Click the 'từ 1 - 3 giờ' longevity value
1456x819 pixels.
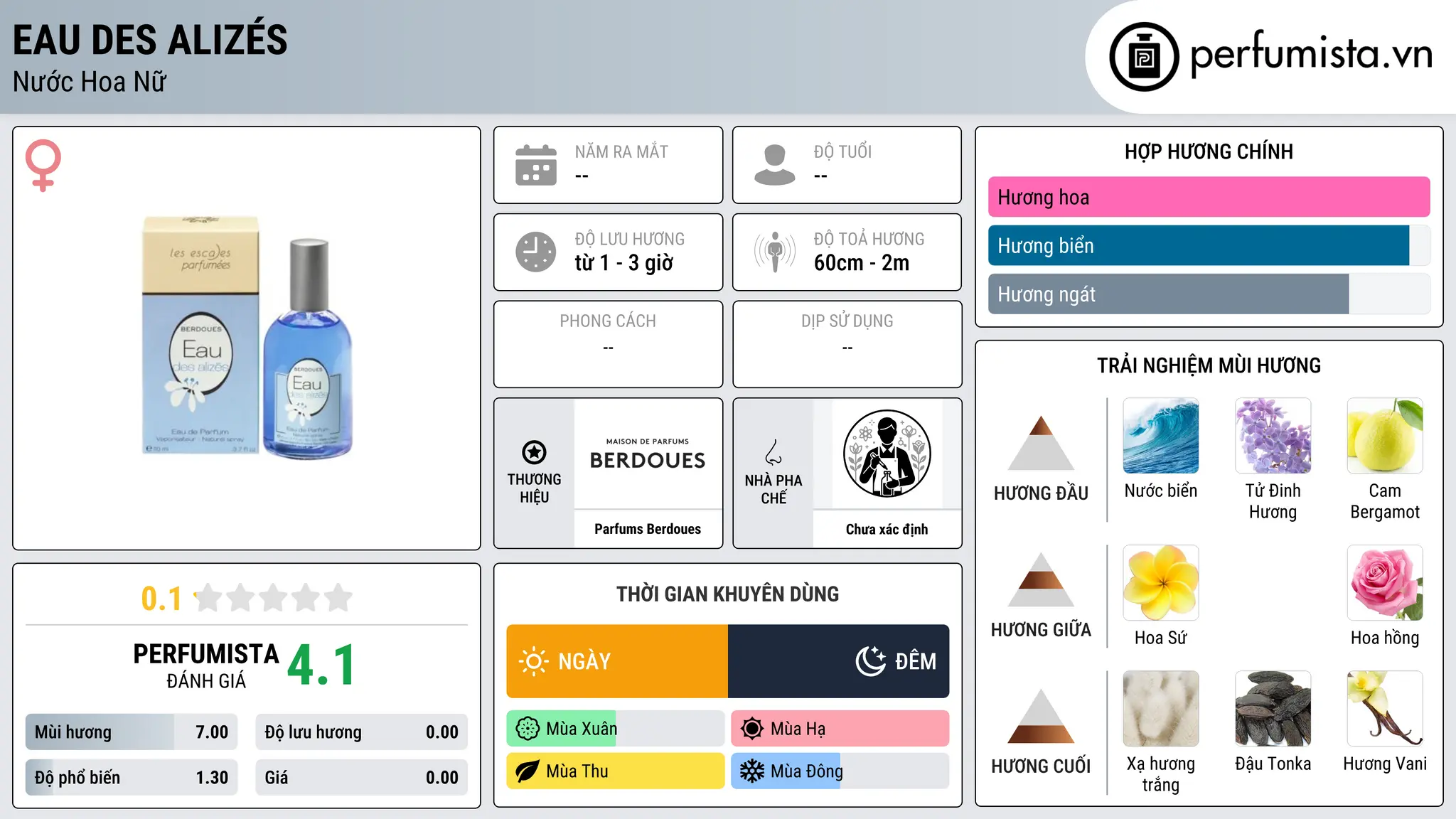pos(623,263)
